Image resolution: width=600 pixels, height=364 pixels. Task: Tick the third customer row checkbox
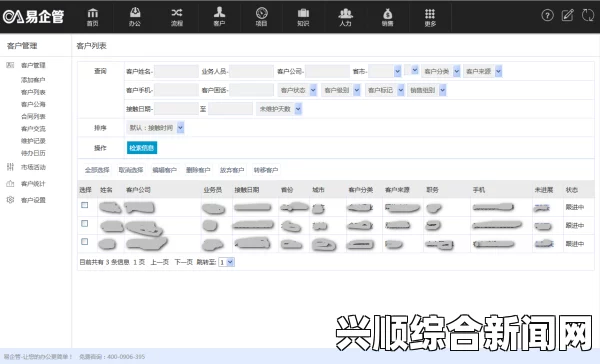coord(85,242)
